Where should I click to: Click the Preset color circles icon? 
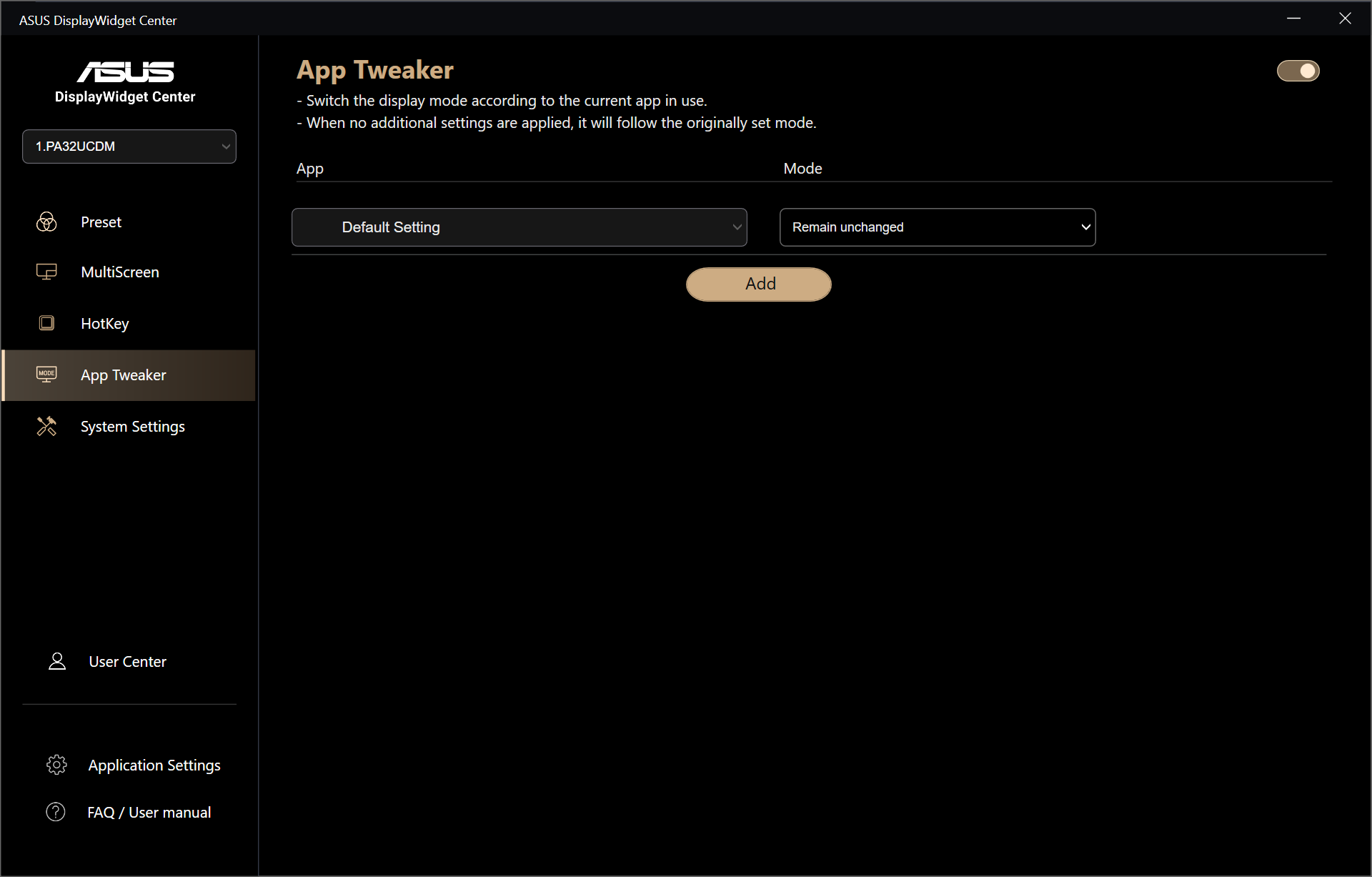pyautogui.click(x=46, y=222)
